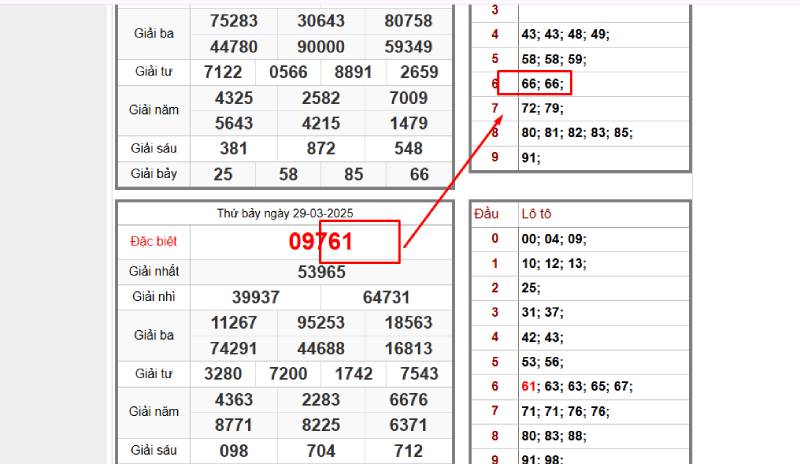Click the Đặc biệt red label
The width and height of the screenshot is (800, 464).
click(153, 242)
